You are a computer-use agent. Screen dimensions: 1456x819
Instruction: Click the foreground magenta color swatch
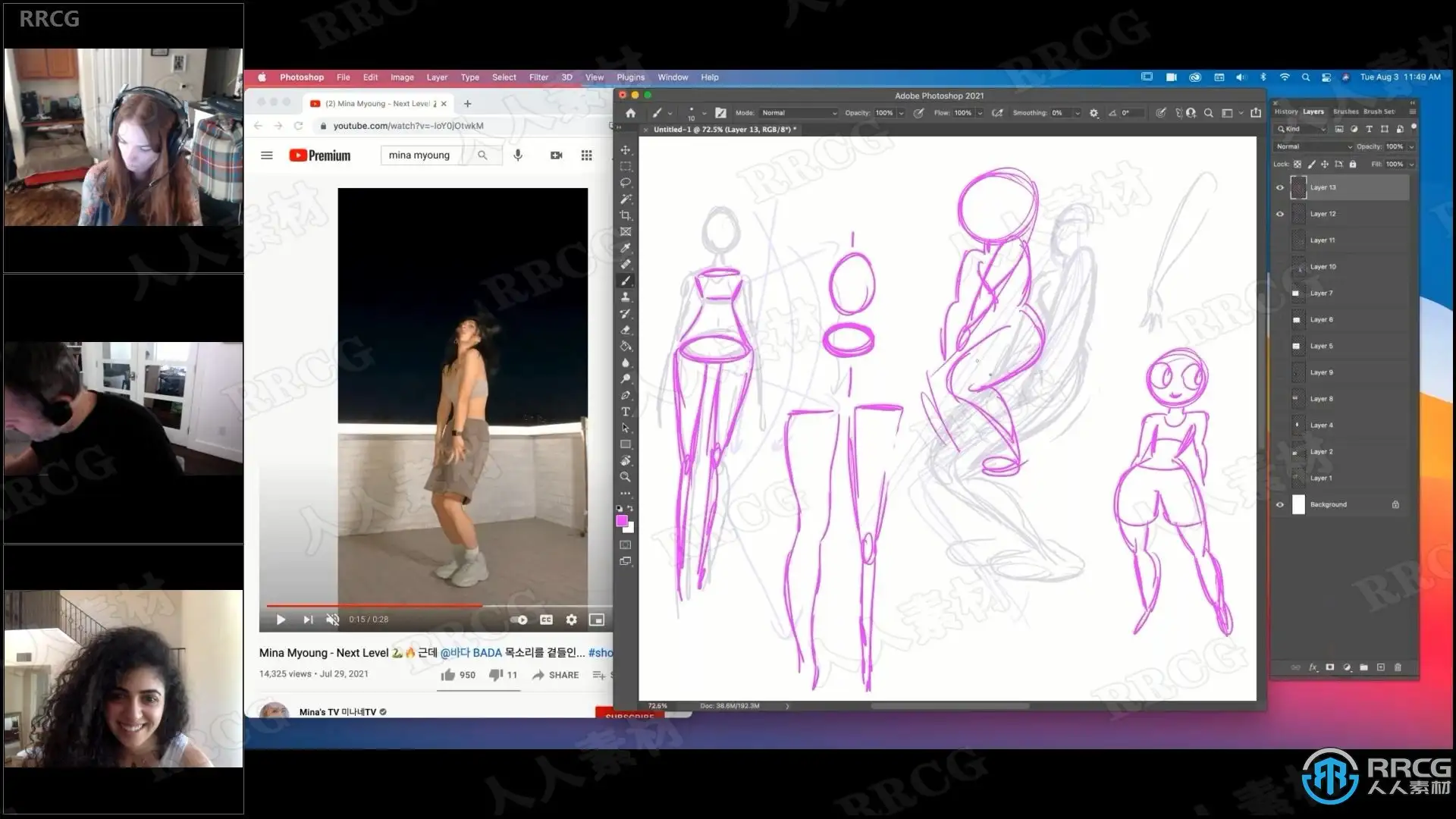[622, 520]
